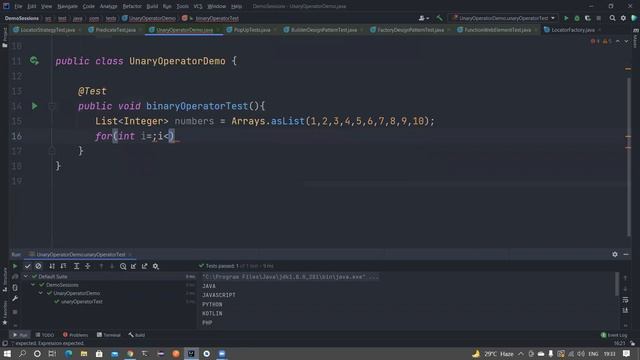Open the Run tool window button

20,335
